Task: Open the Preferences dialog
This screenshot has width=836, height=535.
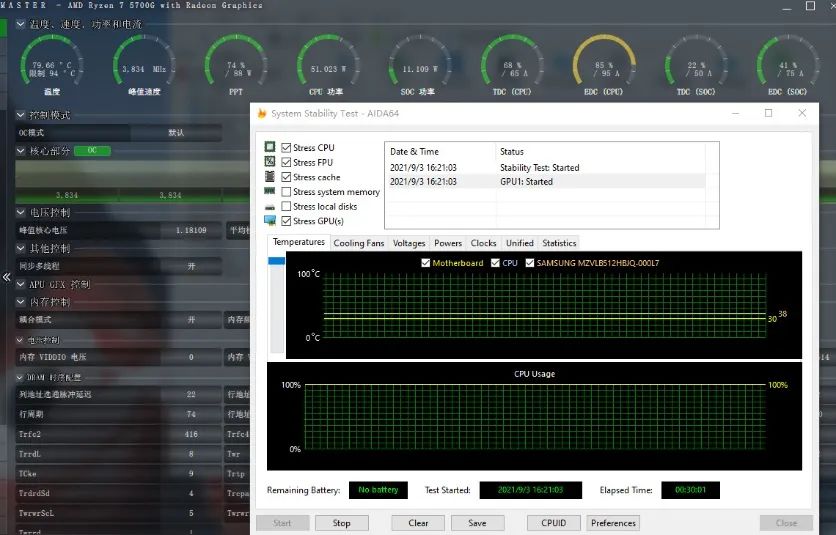Action: (x=613, y=523)
